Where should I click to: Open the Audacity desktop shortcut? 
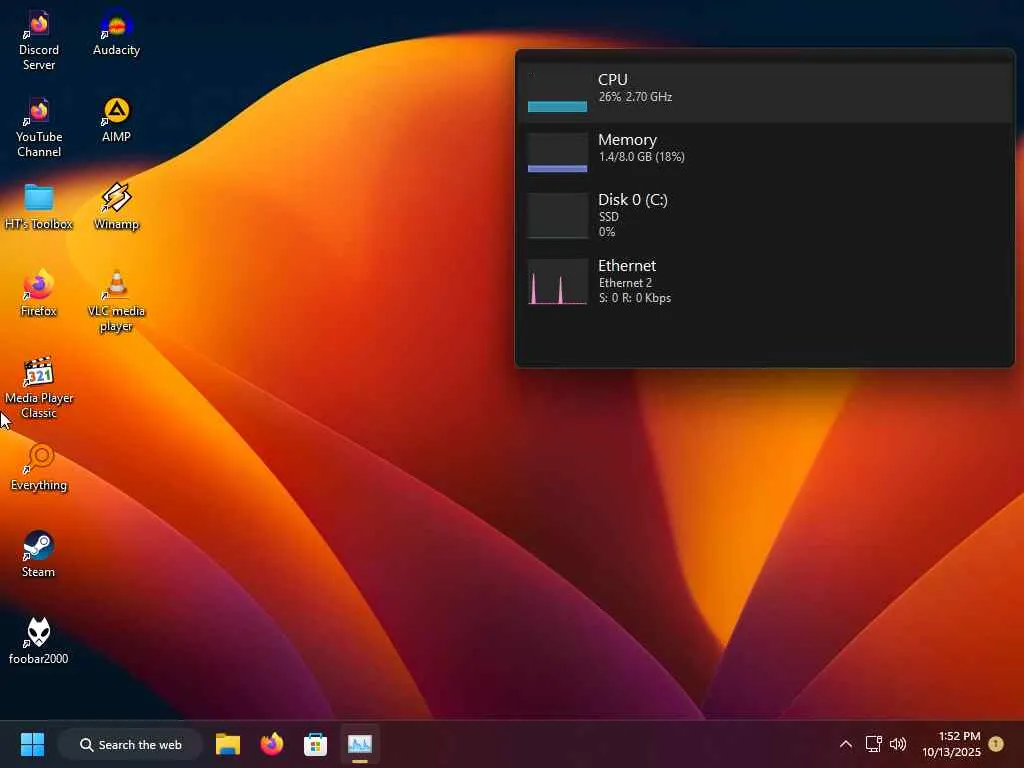pyautogui.click(x=116, y=33)
